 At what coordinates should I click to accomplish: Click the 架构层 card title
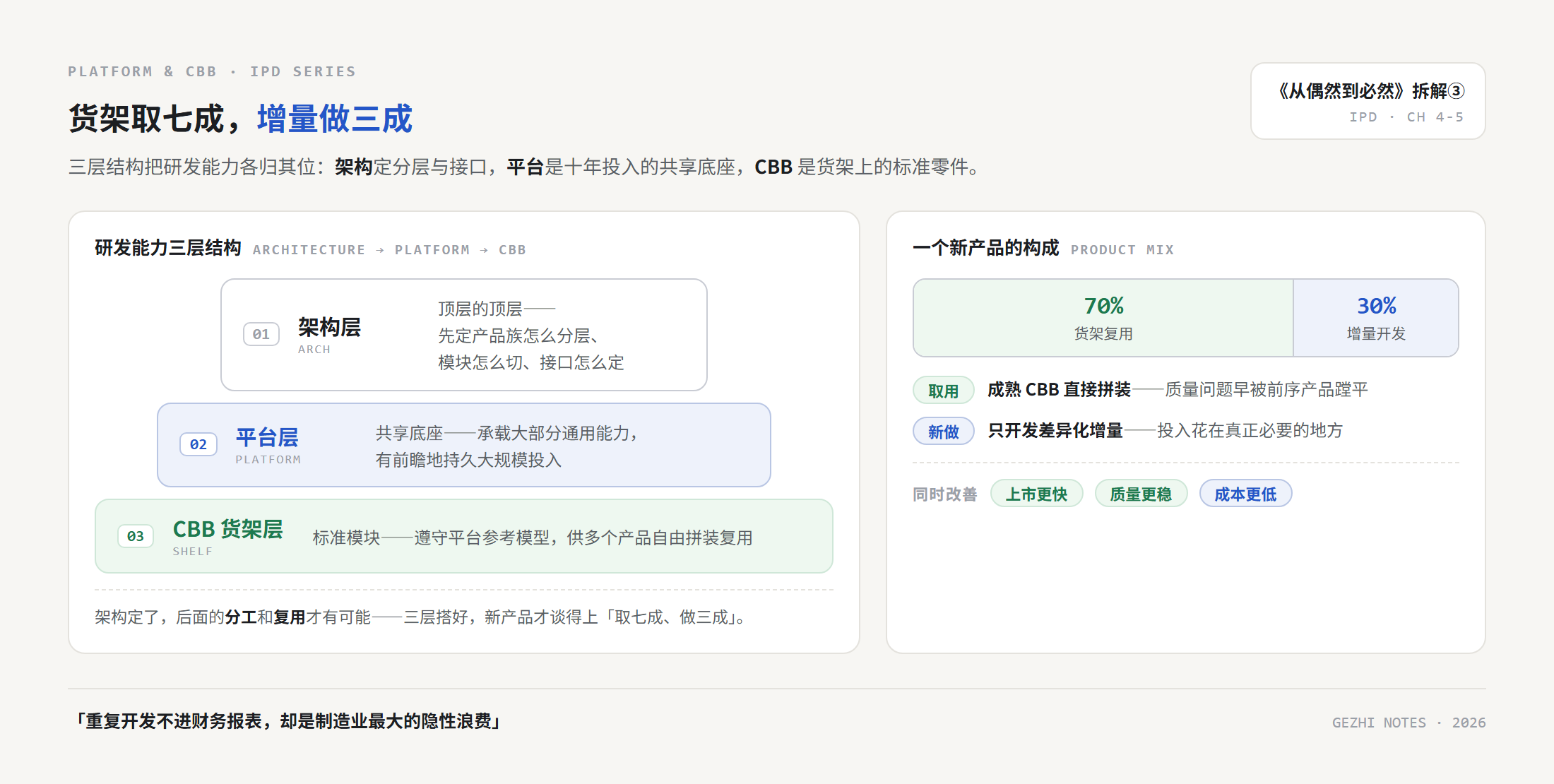(329, 327)
